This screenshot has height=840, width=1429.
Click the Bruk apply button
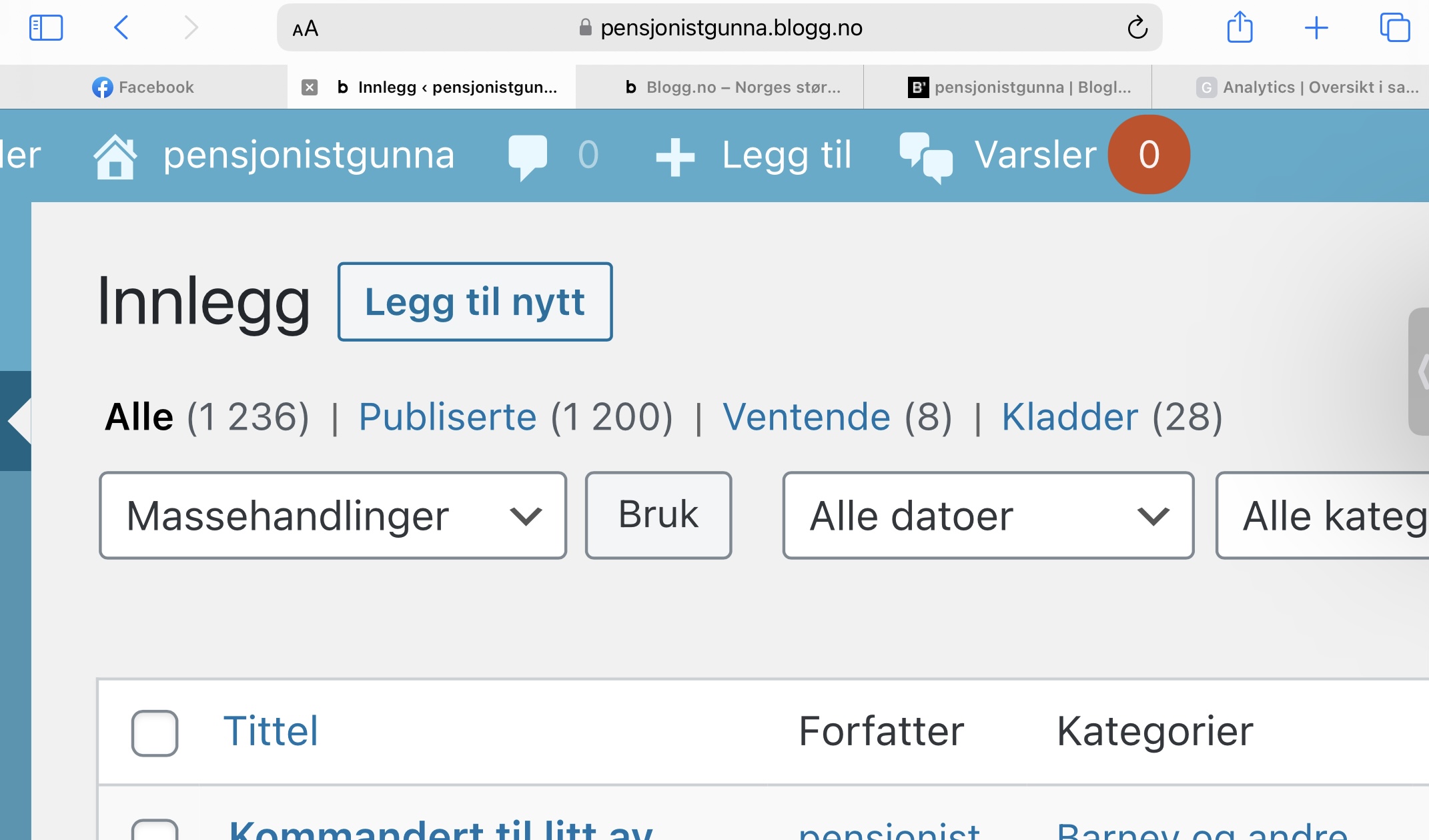point(658,515)
